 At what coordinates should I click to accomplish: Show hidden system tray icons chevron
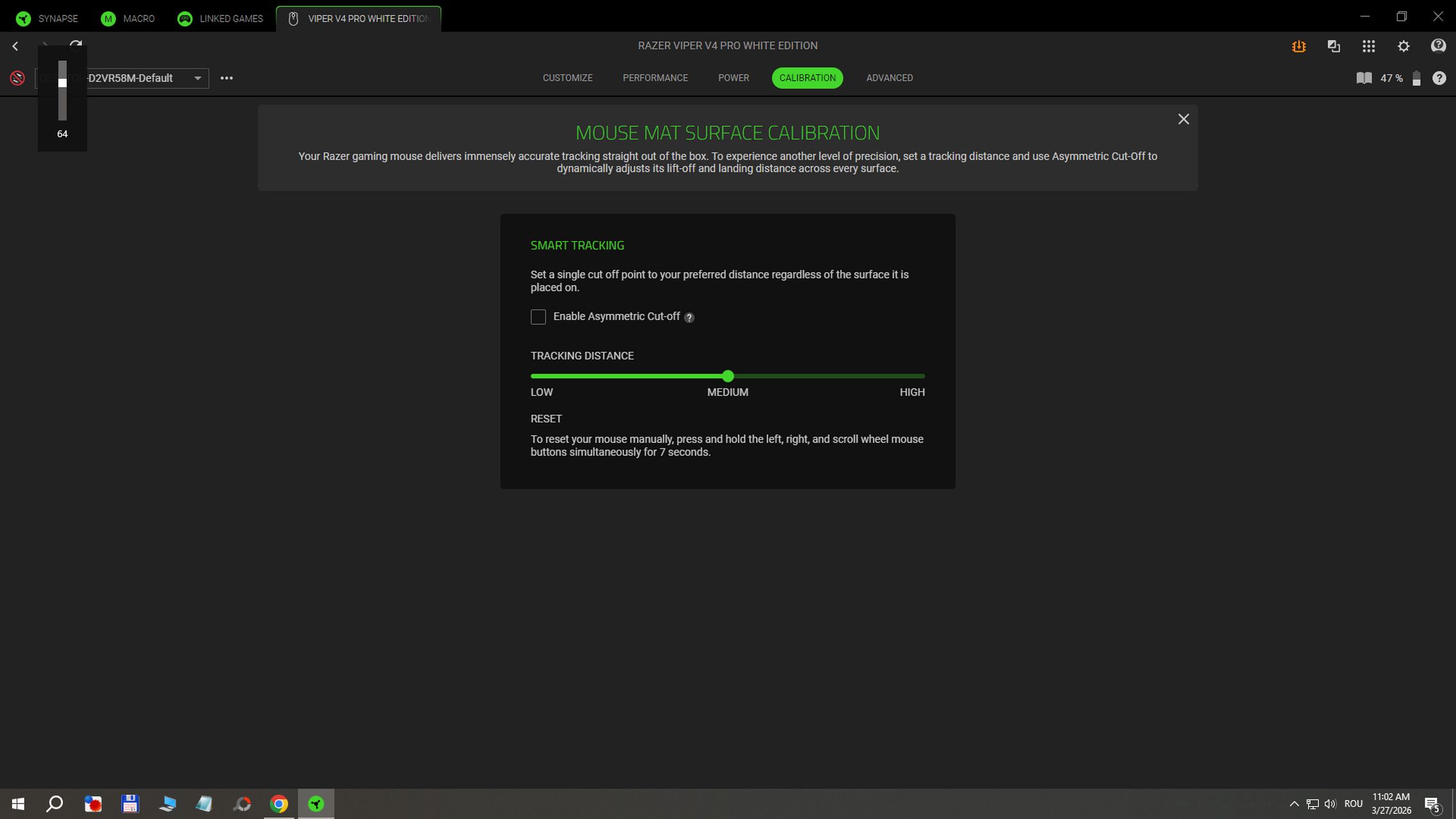(x=1293, y=804)
